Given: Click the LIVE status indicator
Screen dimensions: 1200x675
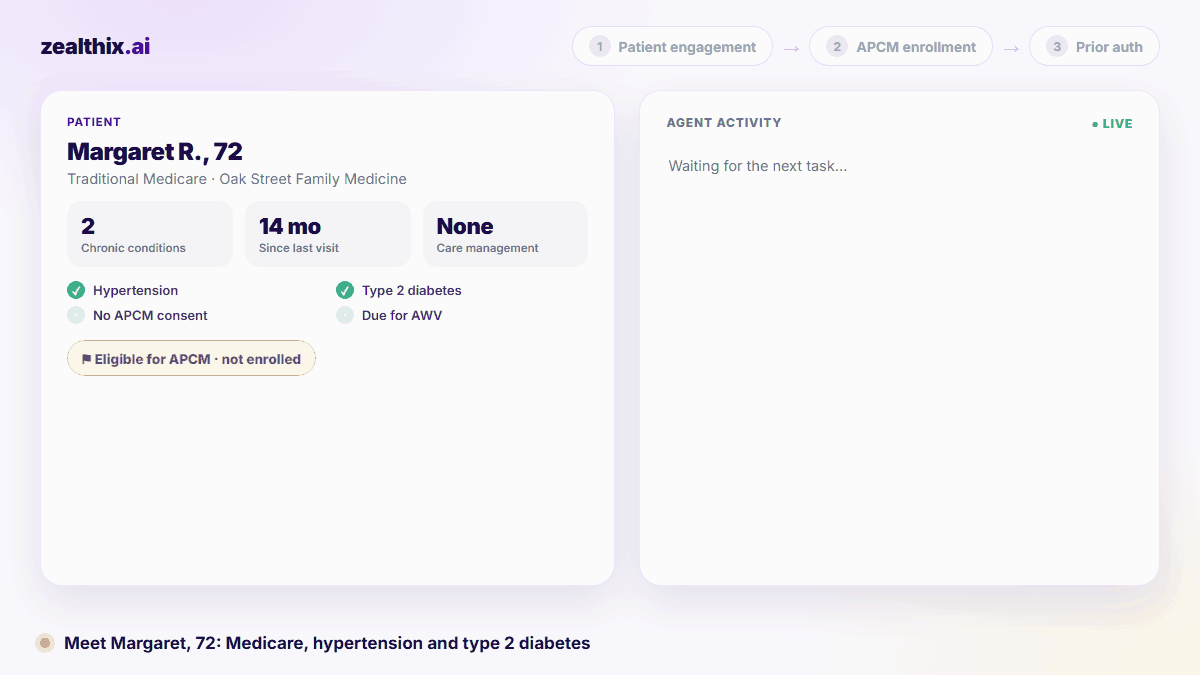Looking at the screenshot, I should pos(1112,124).
